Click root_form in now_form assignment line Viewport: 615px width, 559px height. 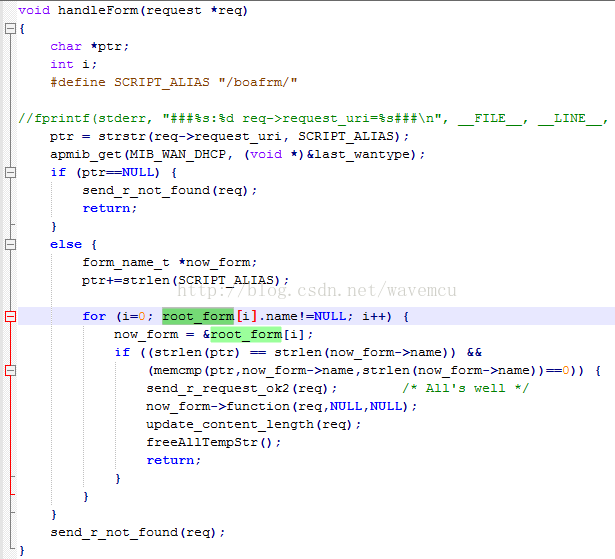pos(246,334)
